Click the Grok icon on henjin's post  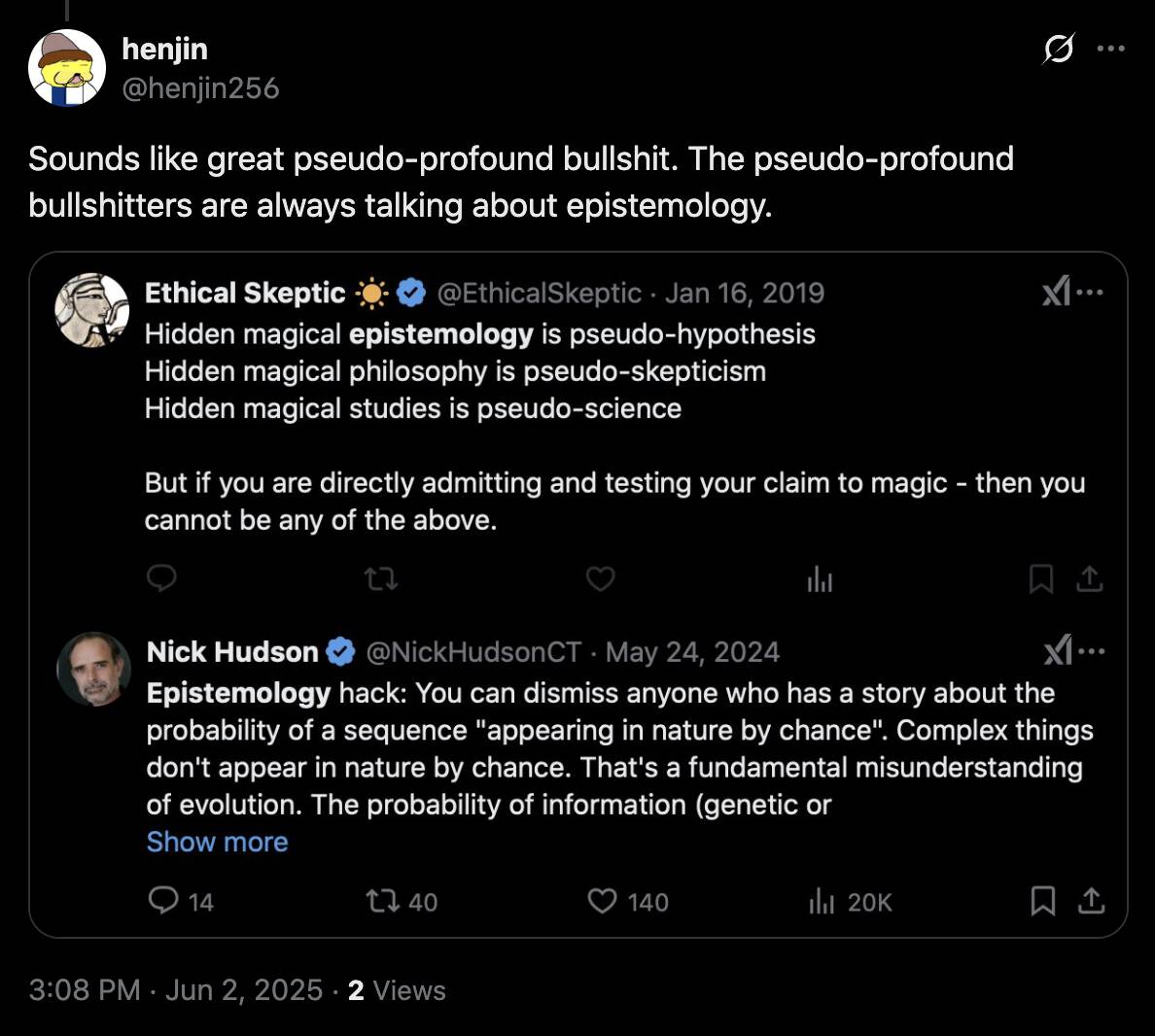click(1059, 49)
